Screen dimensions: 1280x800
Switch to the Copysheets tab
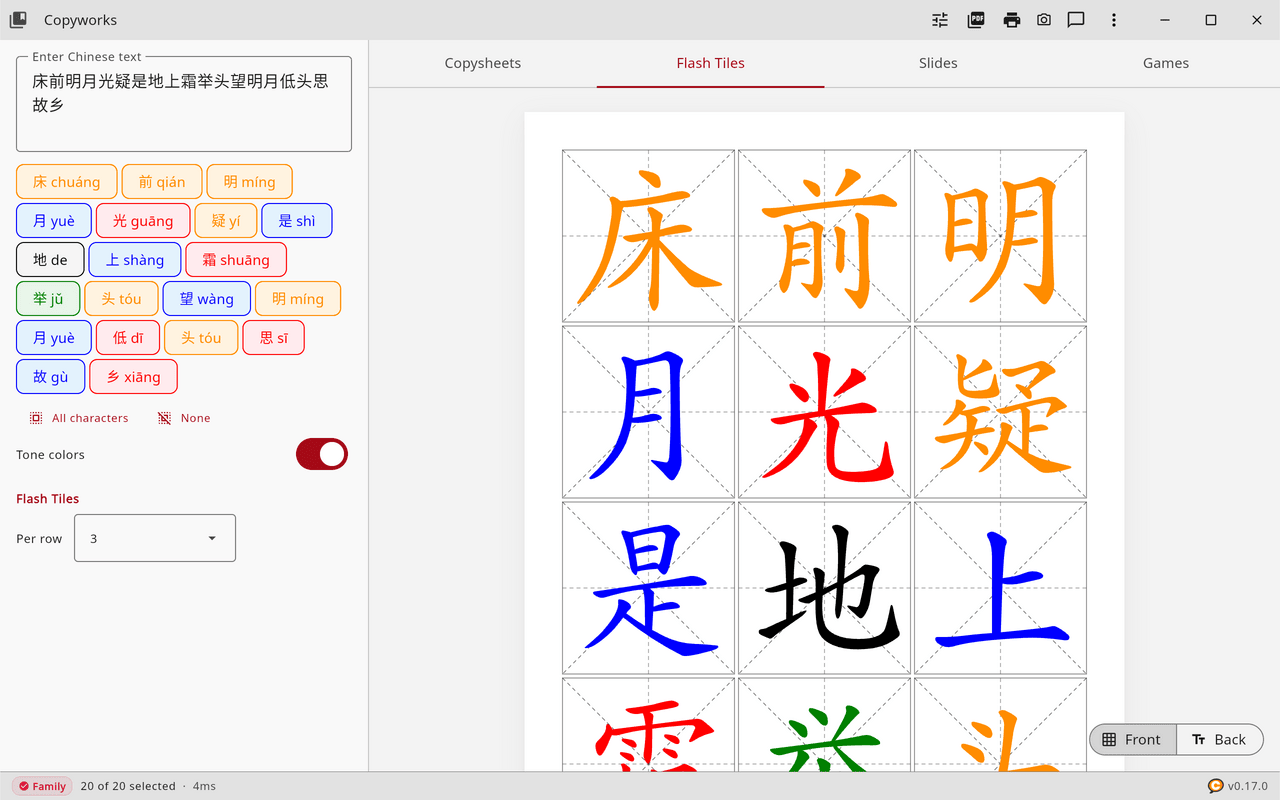483,63
